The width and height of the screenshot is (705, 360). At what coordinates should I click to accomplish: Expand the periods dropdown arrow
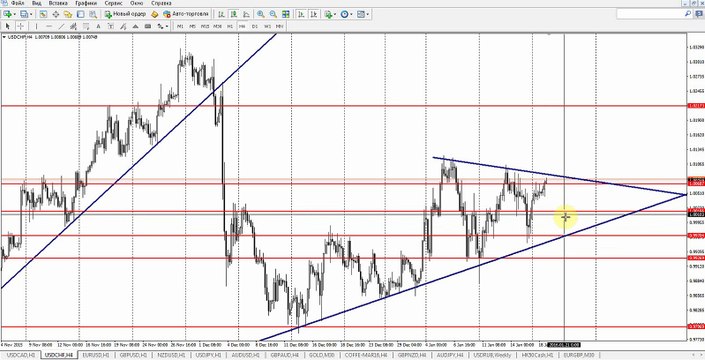pos(351,14)
